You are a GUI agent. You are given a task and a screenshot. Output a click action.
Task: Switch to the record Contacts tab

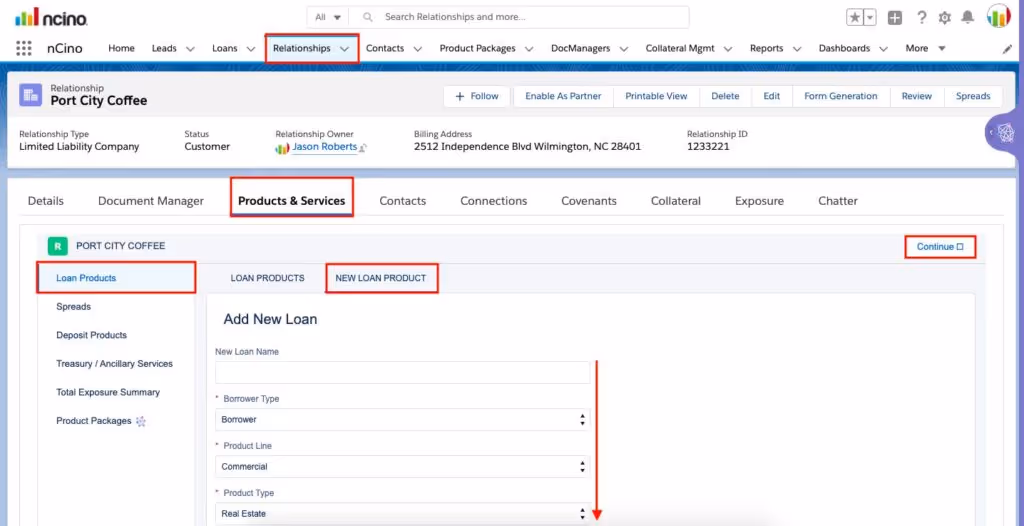[403, 201]
